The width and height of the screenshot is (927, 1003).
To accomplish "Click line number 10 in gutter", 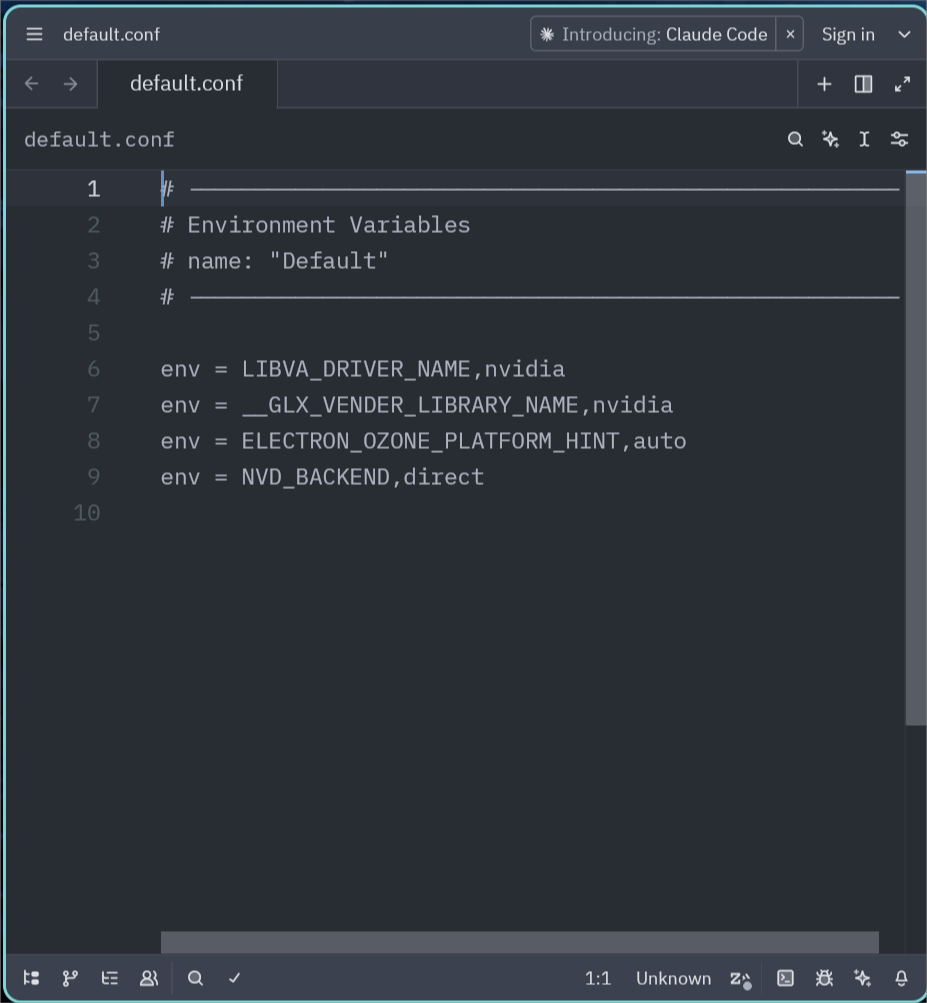I will [87, 513].
